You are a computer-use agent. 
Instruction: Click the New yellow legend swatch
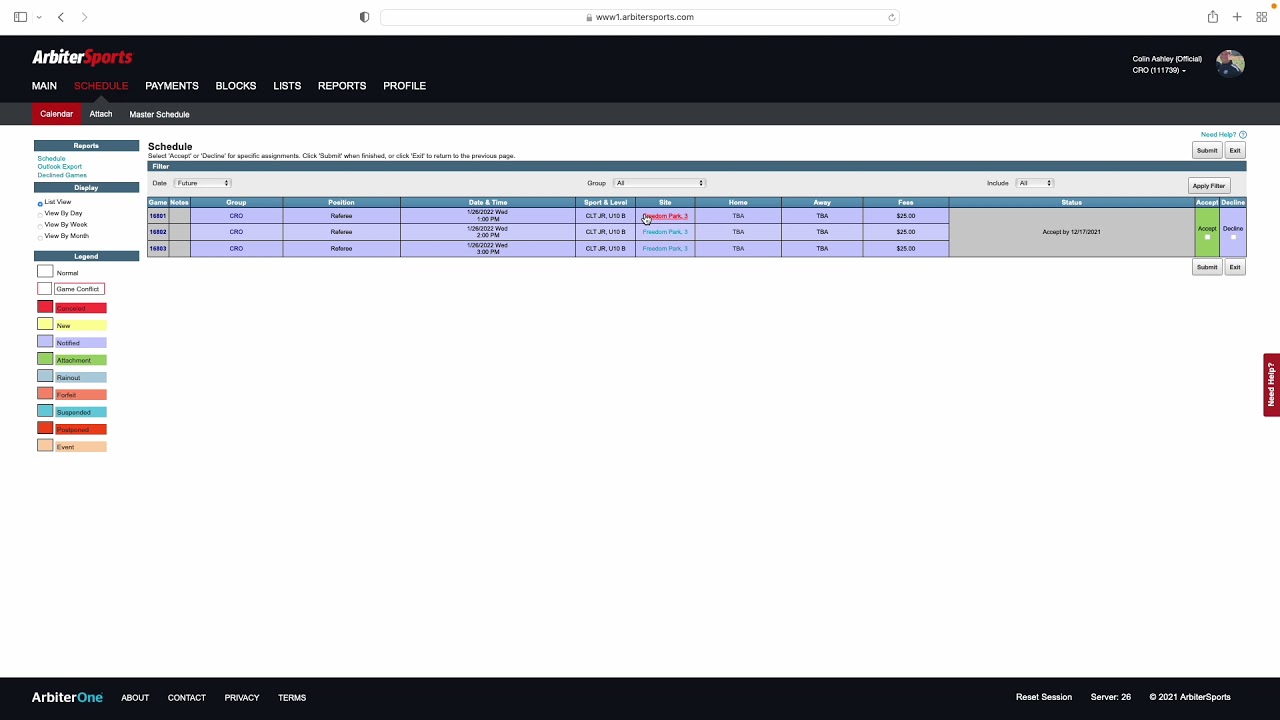[45, 324]
